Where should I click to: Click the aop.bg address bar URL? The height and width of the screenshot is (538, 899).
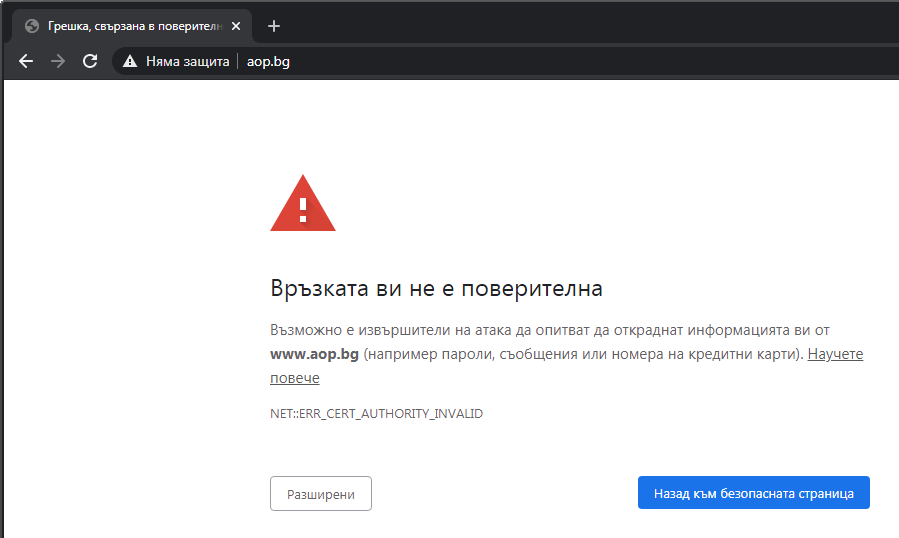[x=268, y=61]
